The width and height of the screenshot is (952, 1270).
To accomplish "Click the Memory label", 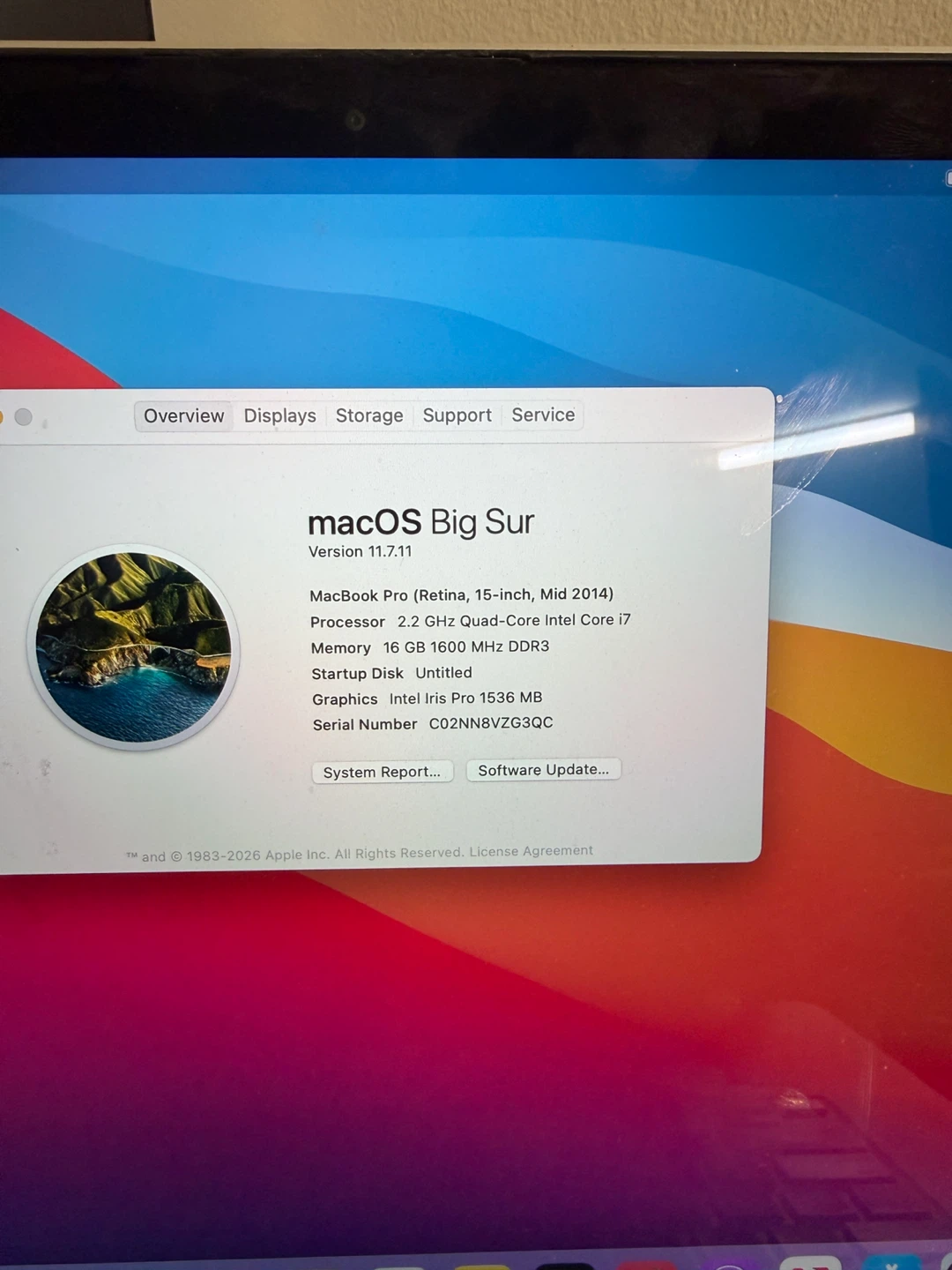I will (340, 648).
